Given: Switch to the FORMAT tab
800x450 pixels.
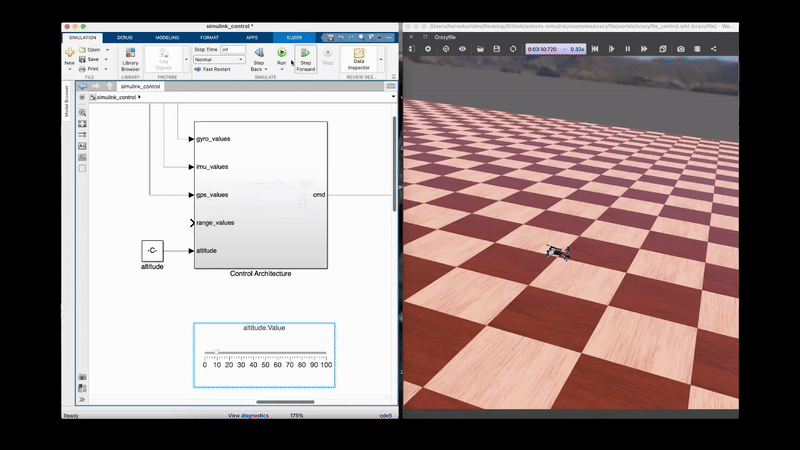Looking at the screenshot, I should click(209, 37).
